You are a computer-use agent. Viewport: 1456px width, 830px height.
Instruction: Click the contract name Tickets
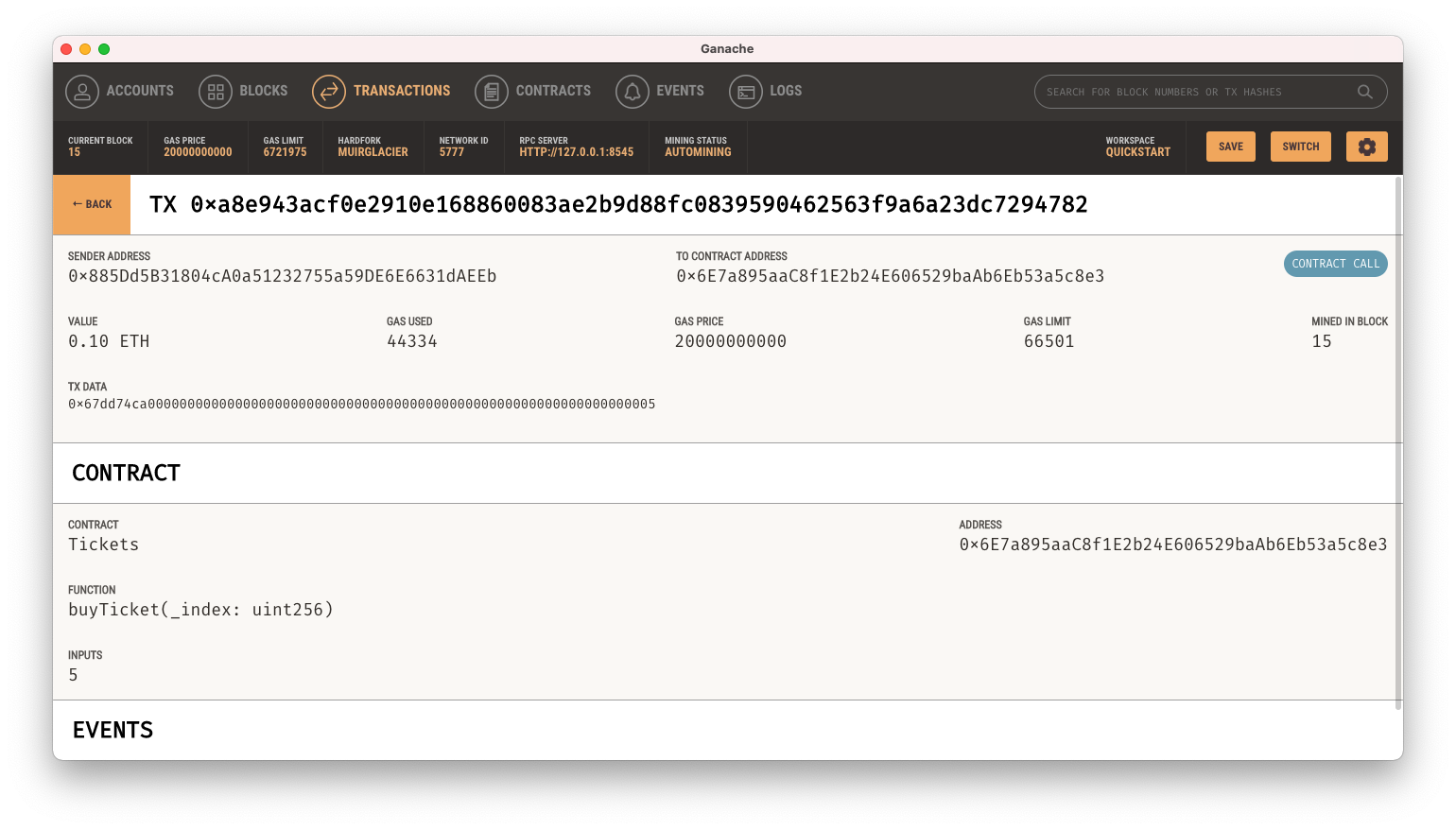(x=103, y=545)
